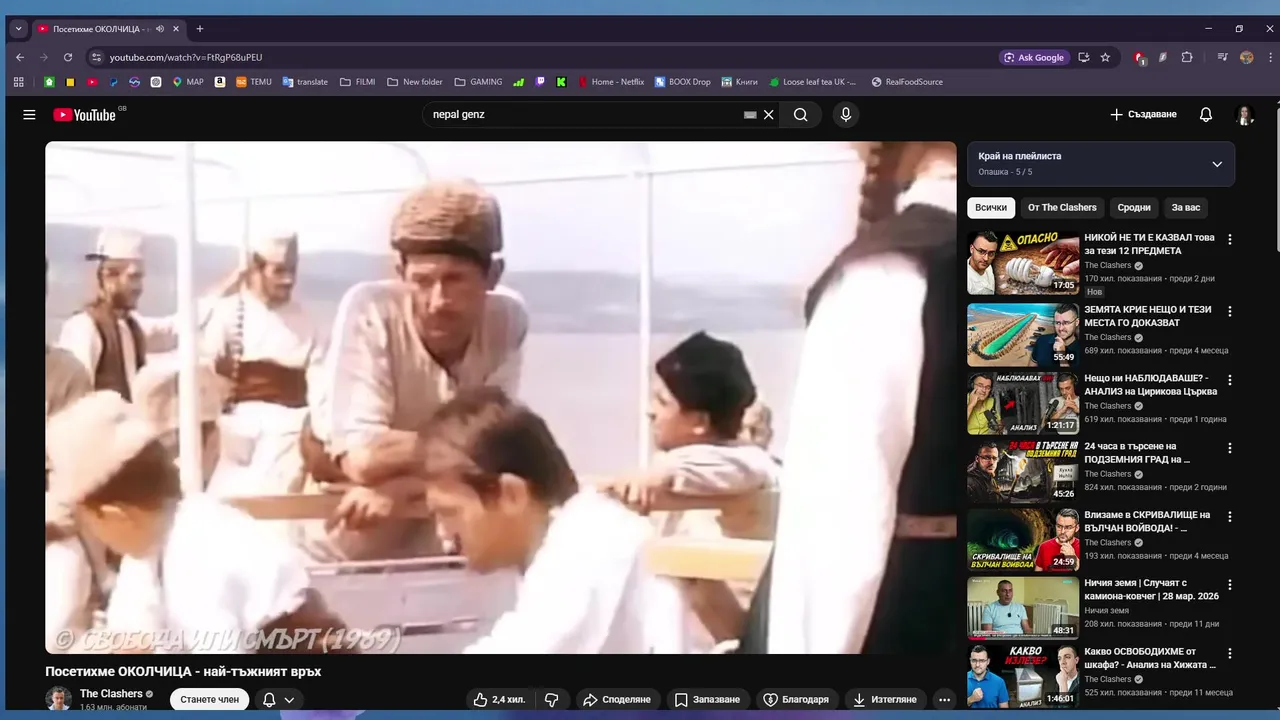Open YouTube notifications bell
Image resolution: width=1280 pixels, height=720 pixels.
tap(1206, 115)
